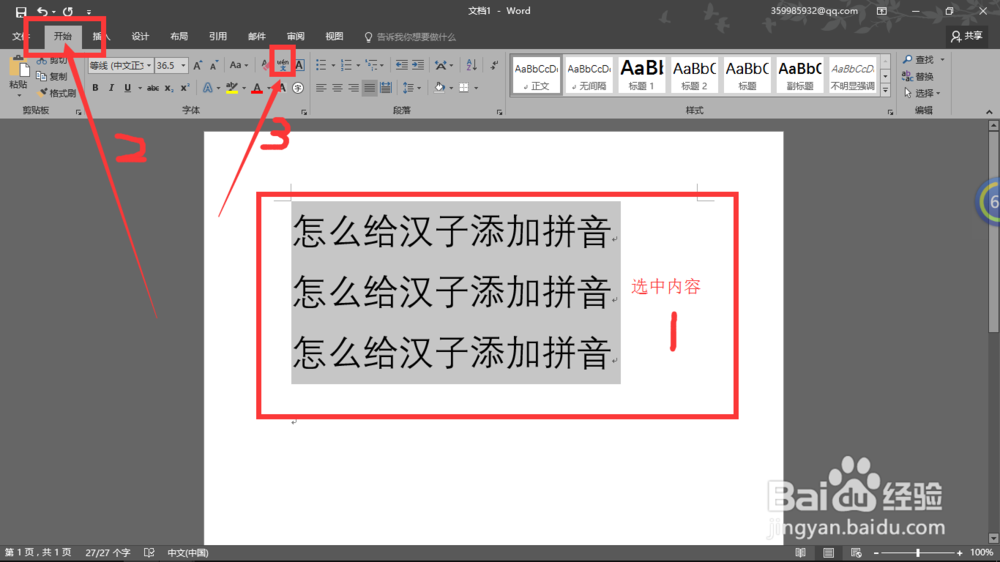Increase font size with grow font icon
1000x562 pixels.
[198, 65]
